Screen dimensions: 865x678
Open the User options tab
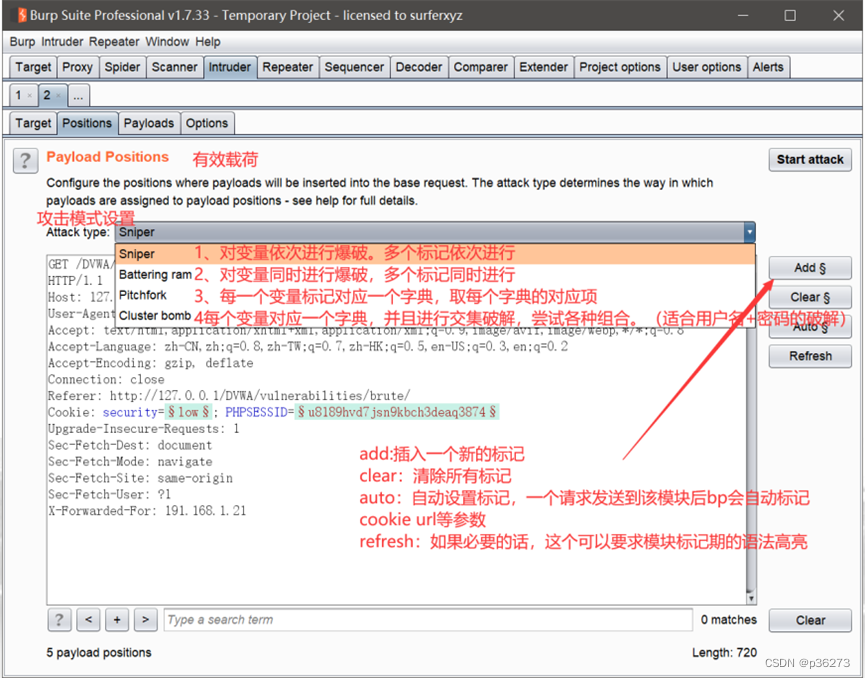[x=707, y=67]
